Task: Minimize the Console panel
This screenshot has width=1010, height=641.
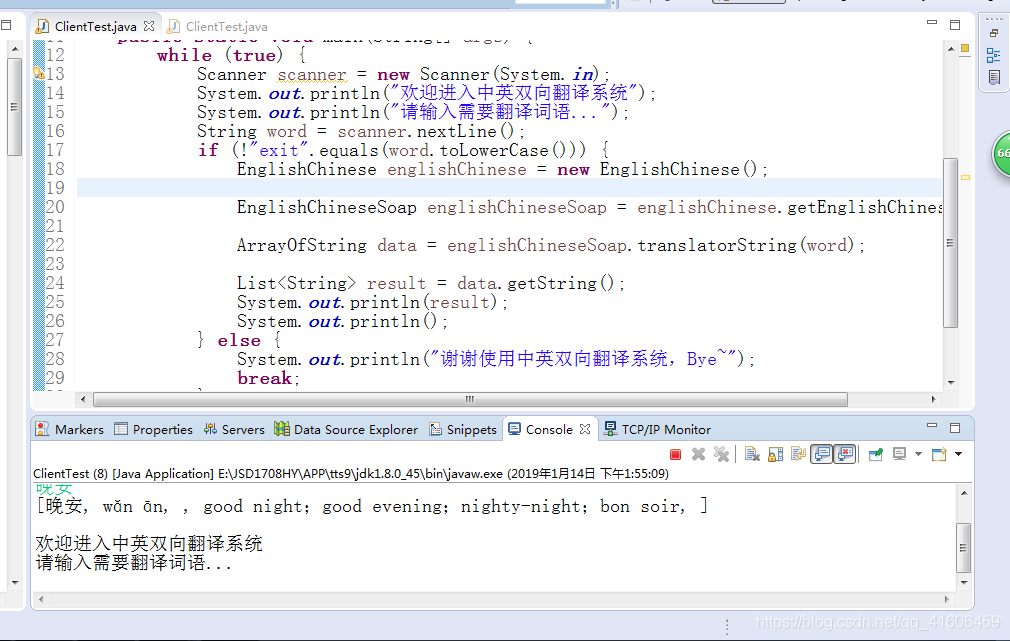Action: (x=931, y=426)
